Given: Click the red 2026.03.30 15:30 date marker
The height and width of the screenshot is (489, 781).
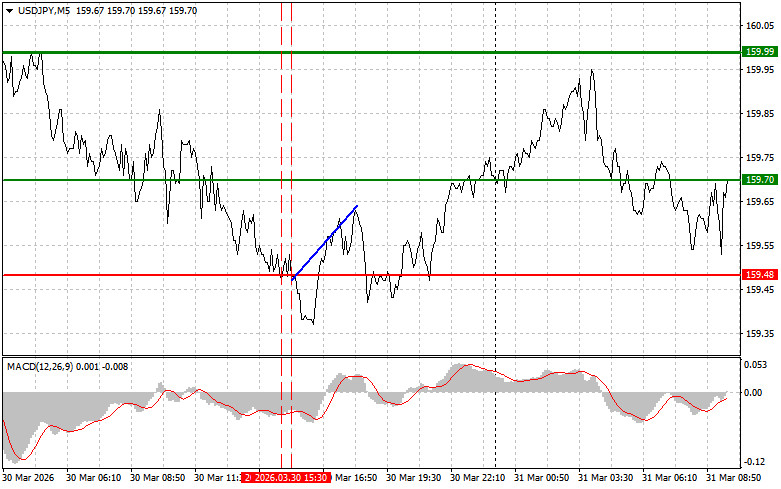Looking at the screenshot, I should click(290, 479).
